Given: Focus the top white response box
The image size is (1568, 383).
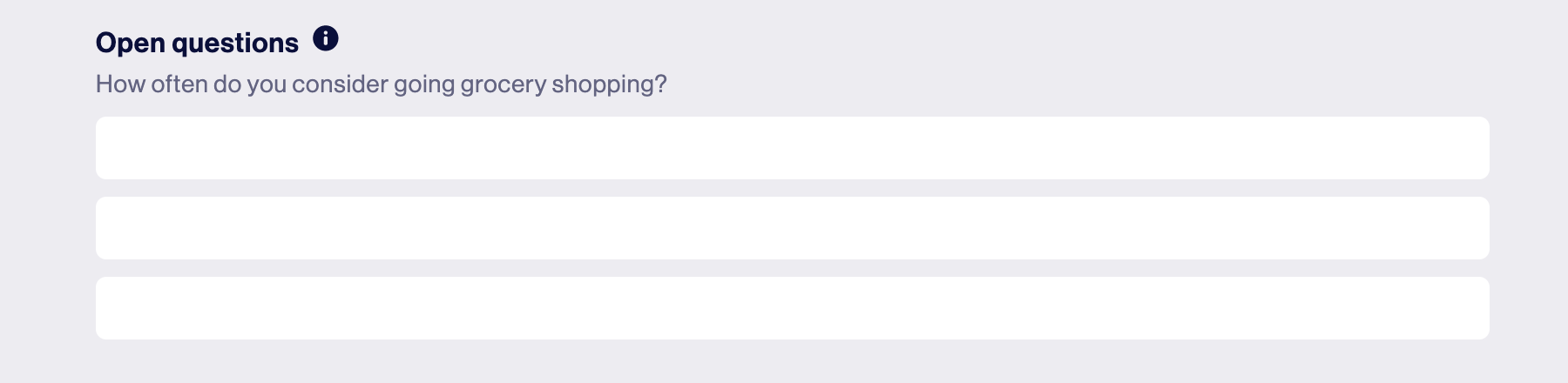Looking at the screenshot, I should click(x=792, y=148).
